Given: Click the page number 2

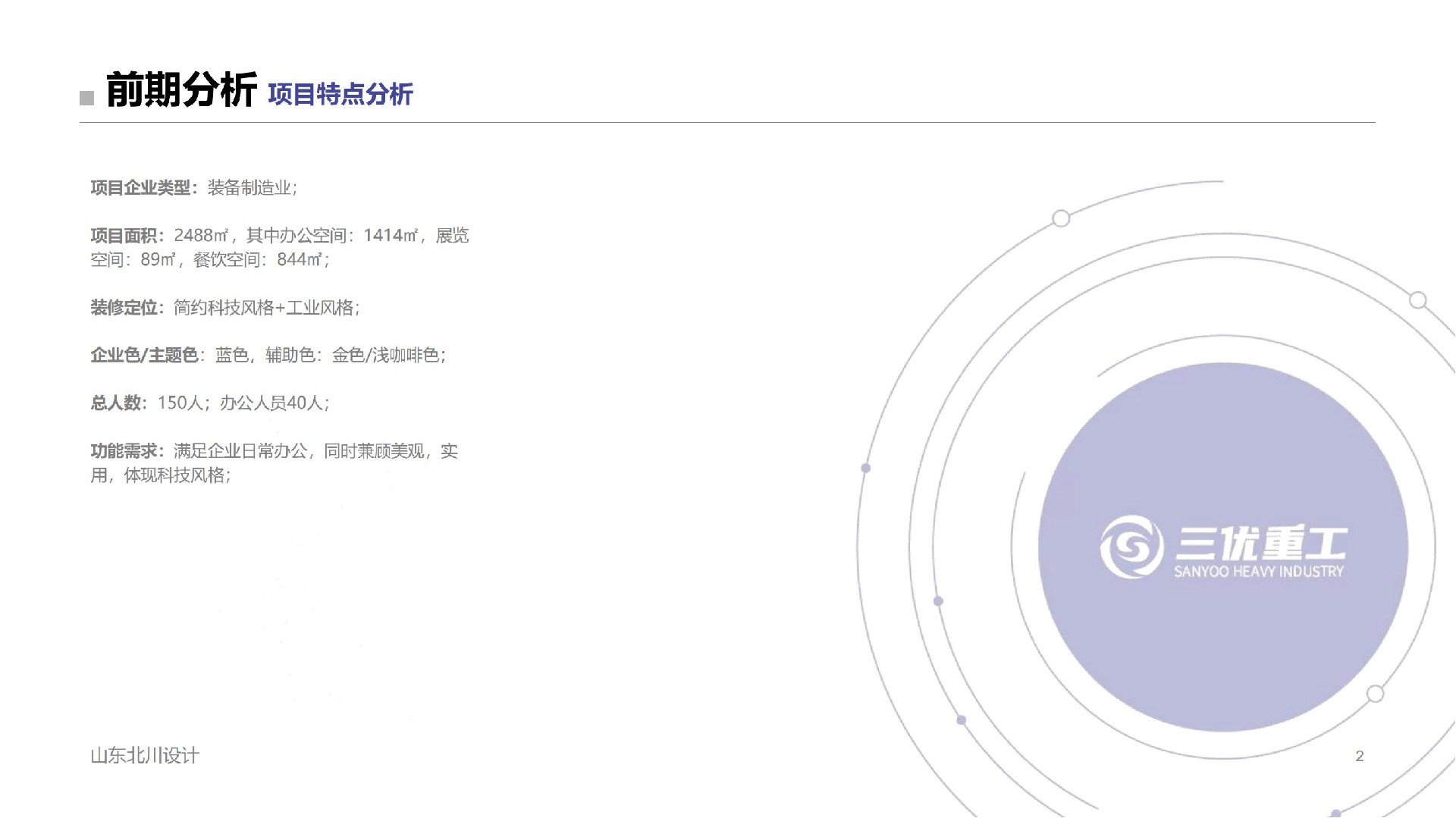Looking at the screenshot, I should (1360, 756).
